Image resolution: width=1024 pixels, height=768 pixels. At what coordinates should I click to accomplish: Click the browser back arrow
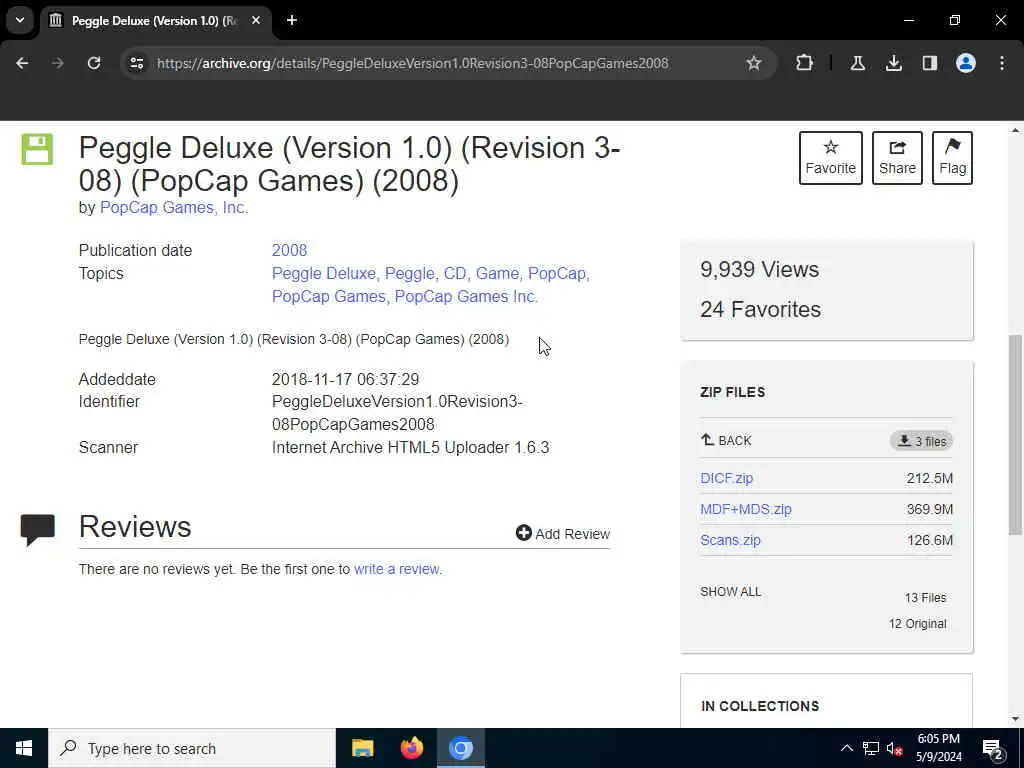[x=22, y=63]
